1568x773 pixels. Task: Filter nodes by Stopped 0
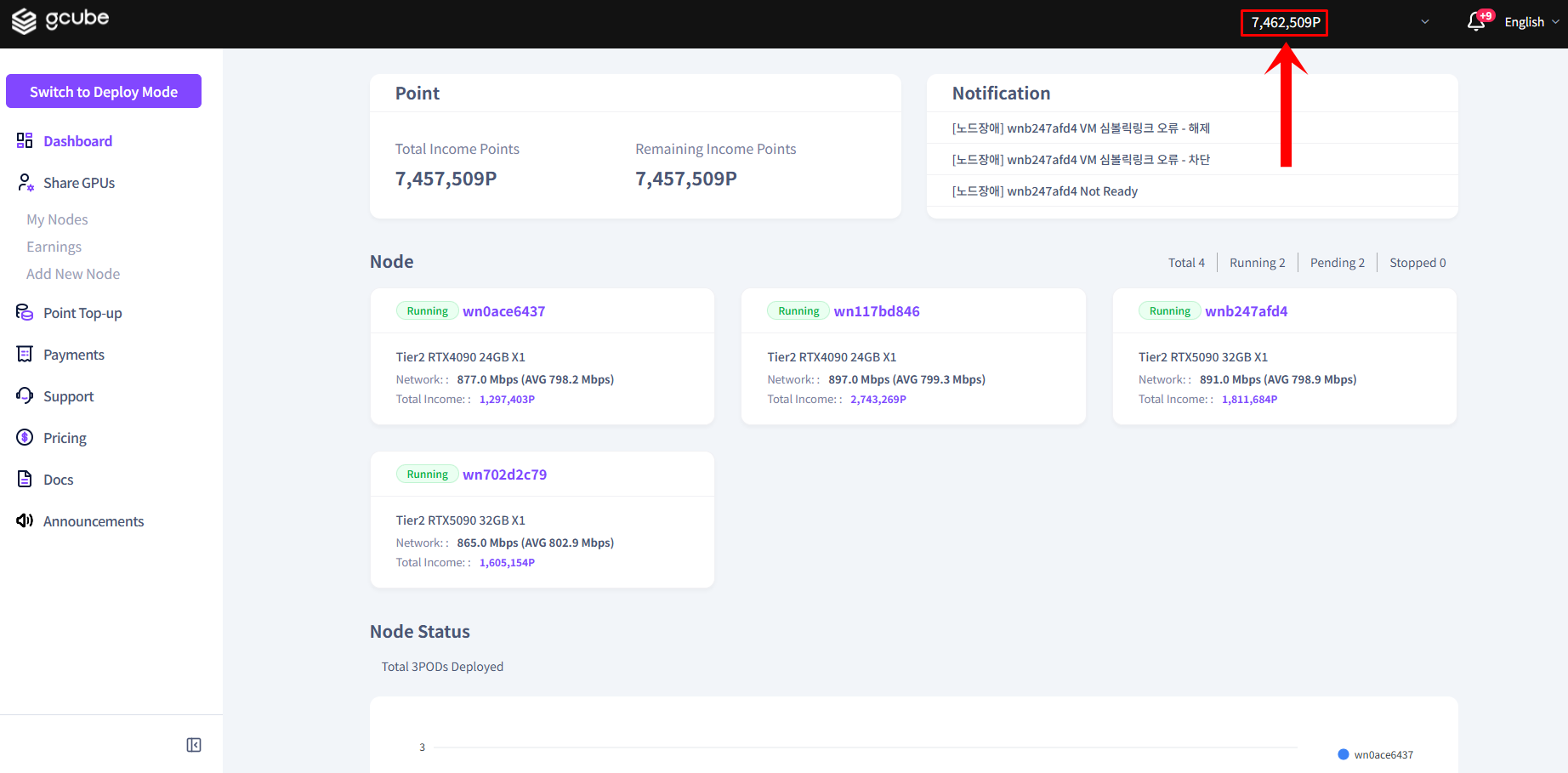1417,263
